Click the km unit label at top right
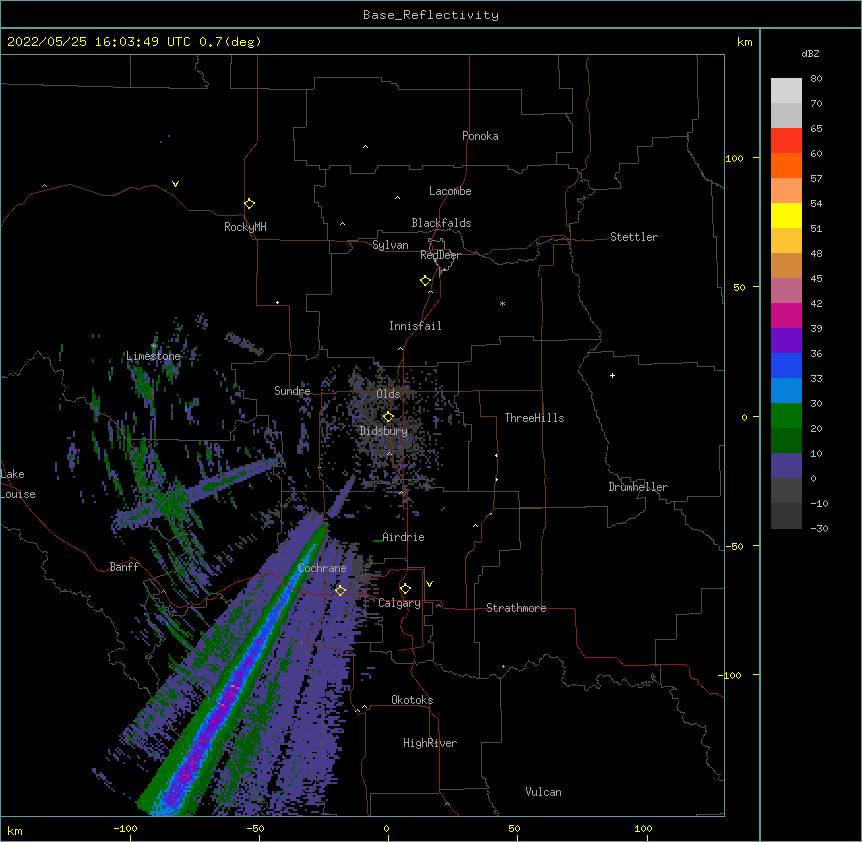The width and height of the screenshot is (862, 842). tap(744, 42)
